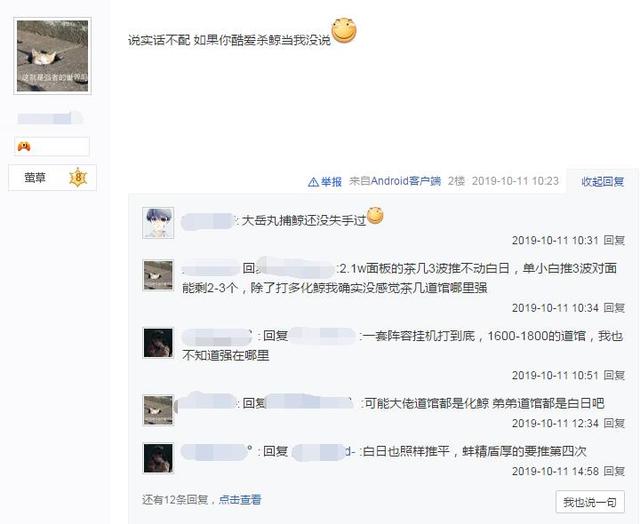This screenshot has height=524, width=640.
Task: Click 回复 next to the 12:34 comment
Action: click(614, 423)
